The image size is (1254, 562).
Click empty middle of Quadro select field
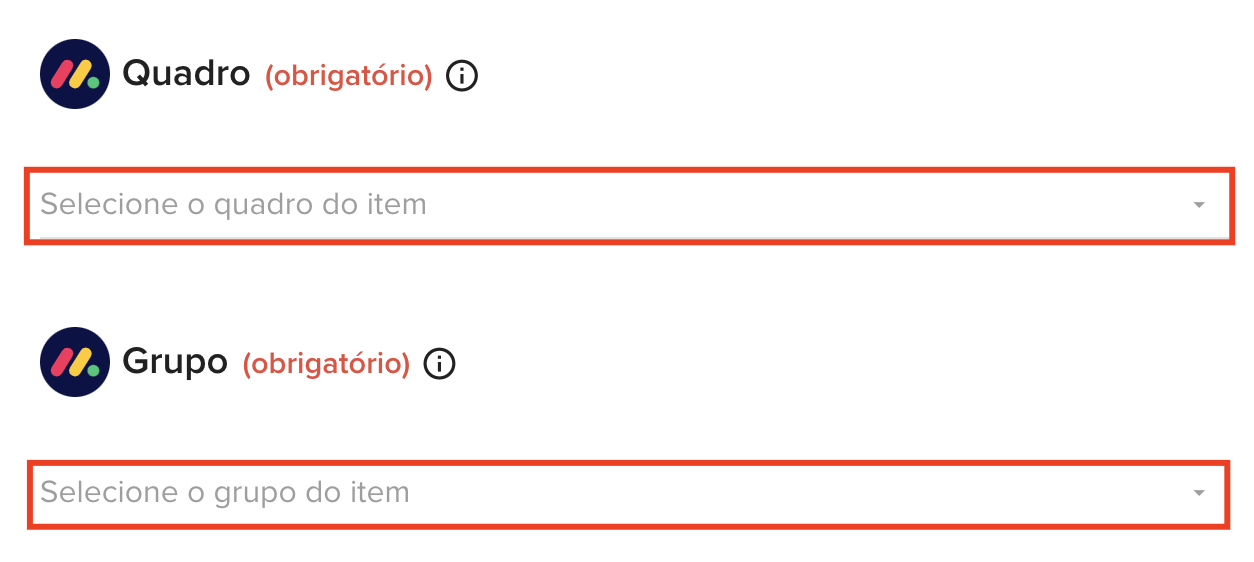tap(760, 205)
